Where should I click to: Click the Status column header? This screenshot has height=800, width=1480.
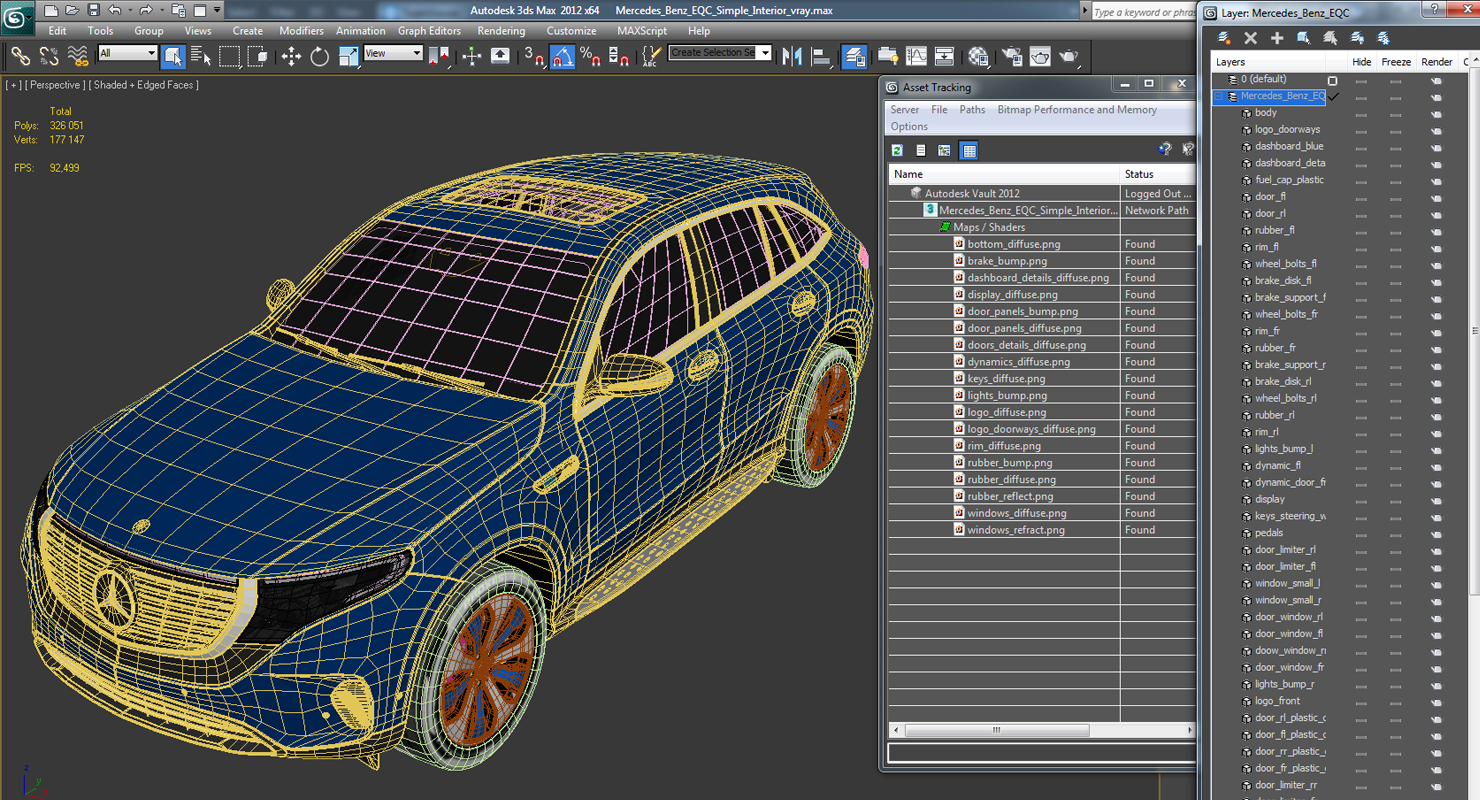click(x=1157, y=174)
